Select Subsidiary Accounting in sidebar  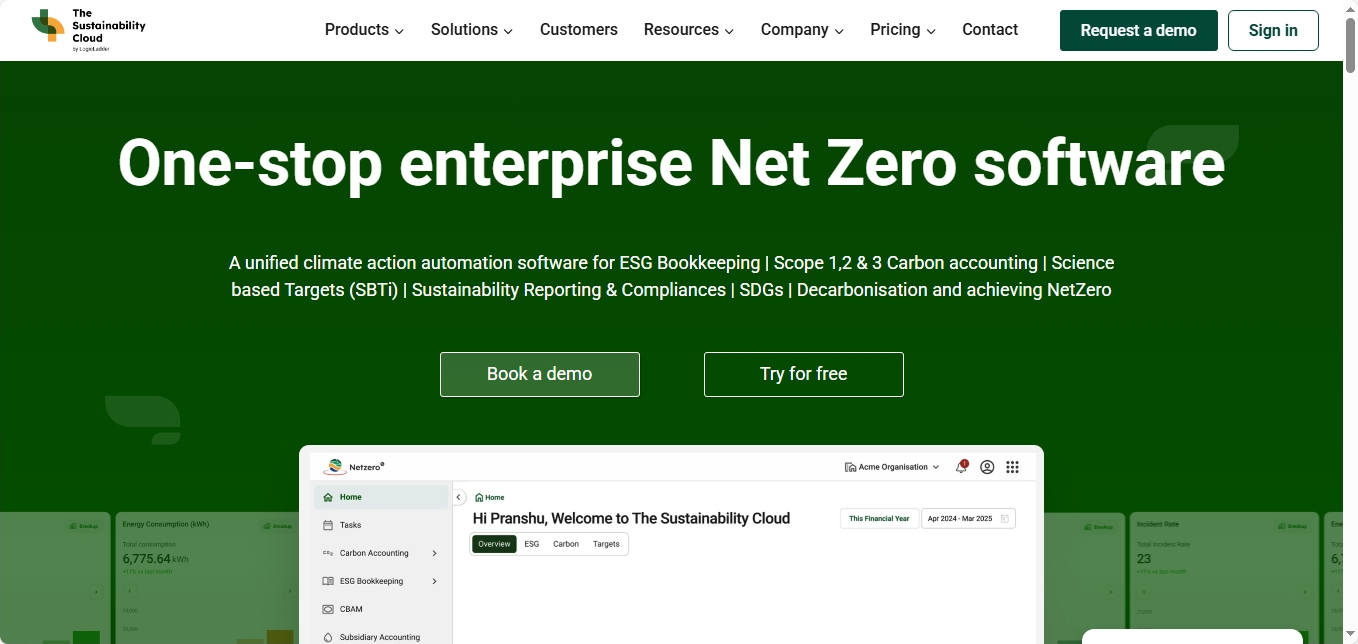[x=381, y=637]
